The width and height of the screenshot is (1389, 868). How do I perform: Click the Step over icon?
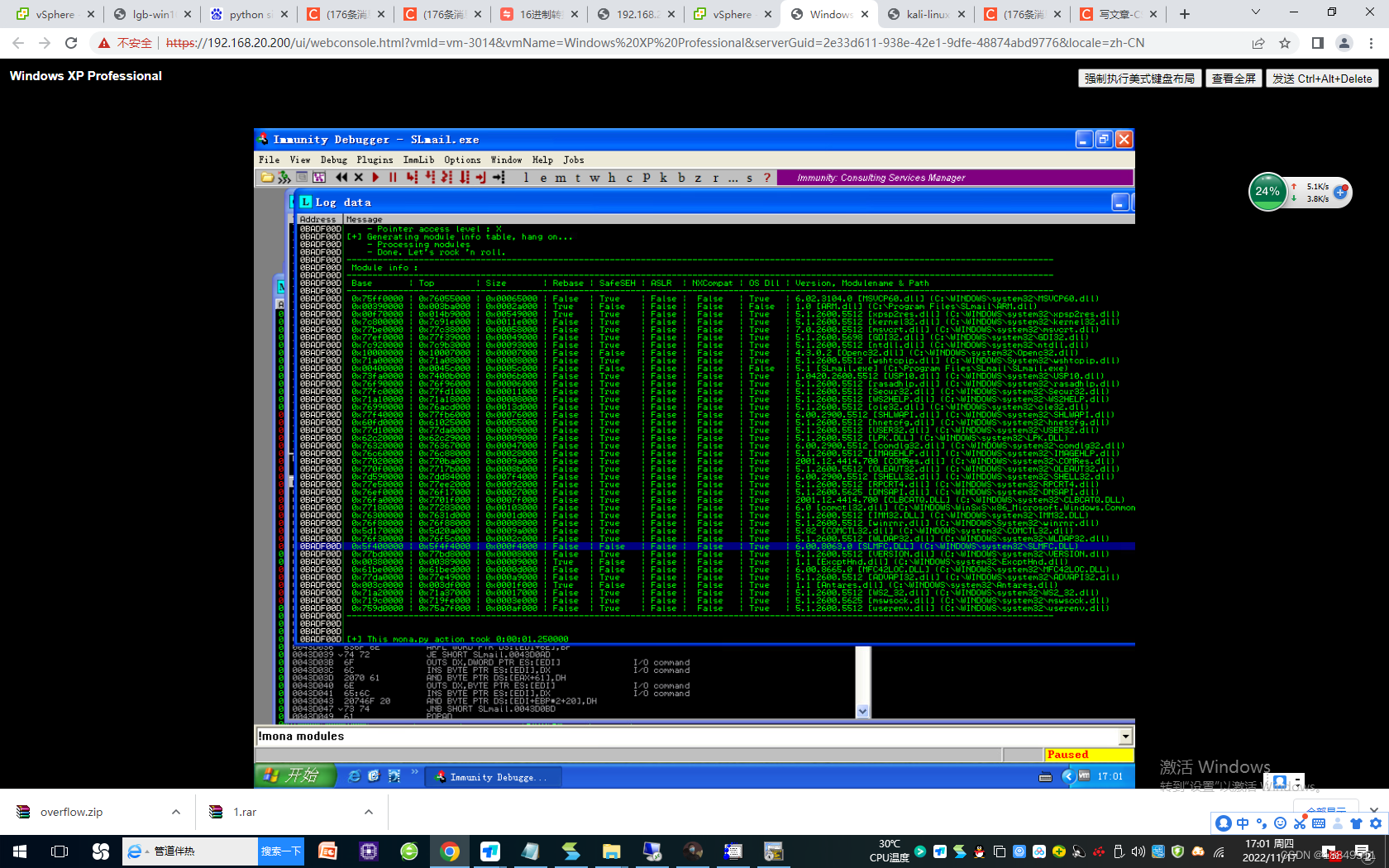pyautogui.click(x=429, y=177)
